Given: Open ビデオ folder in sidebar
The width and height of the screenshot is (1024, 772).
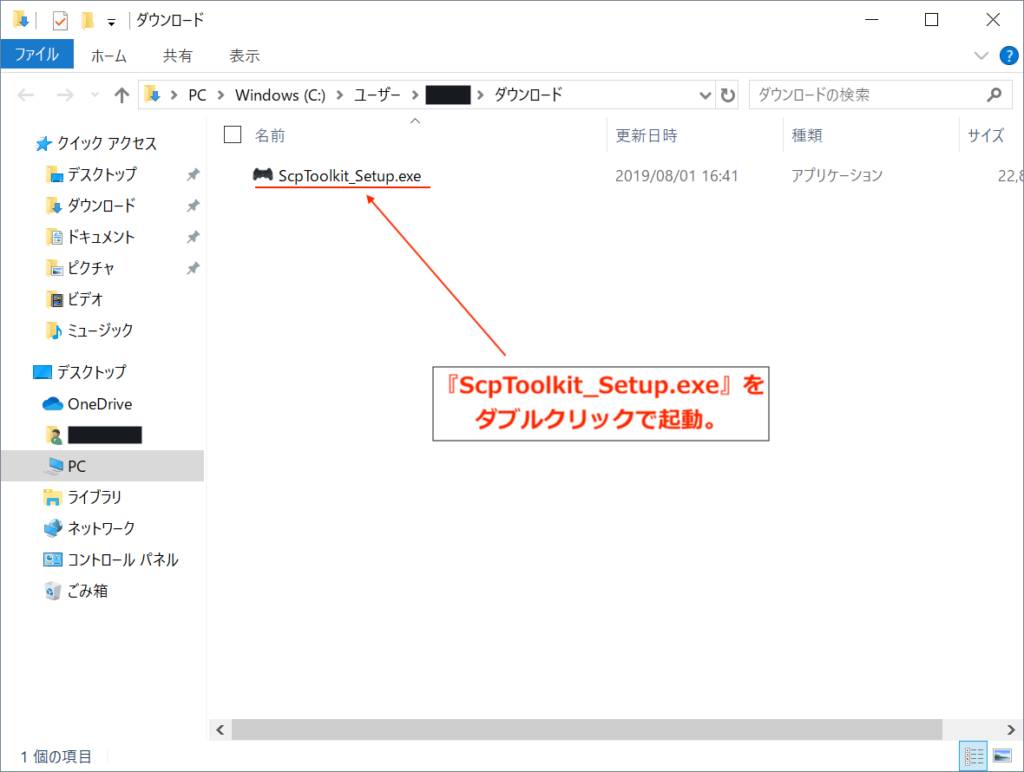Looking at the screenshot, I should coord(86,300).
